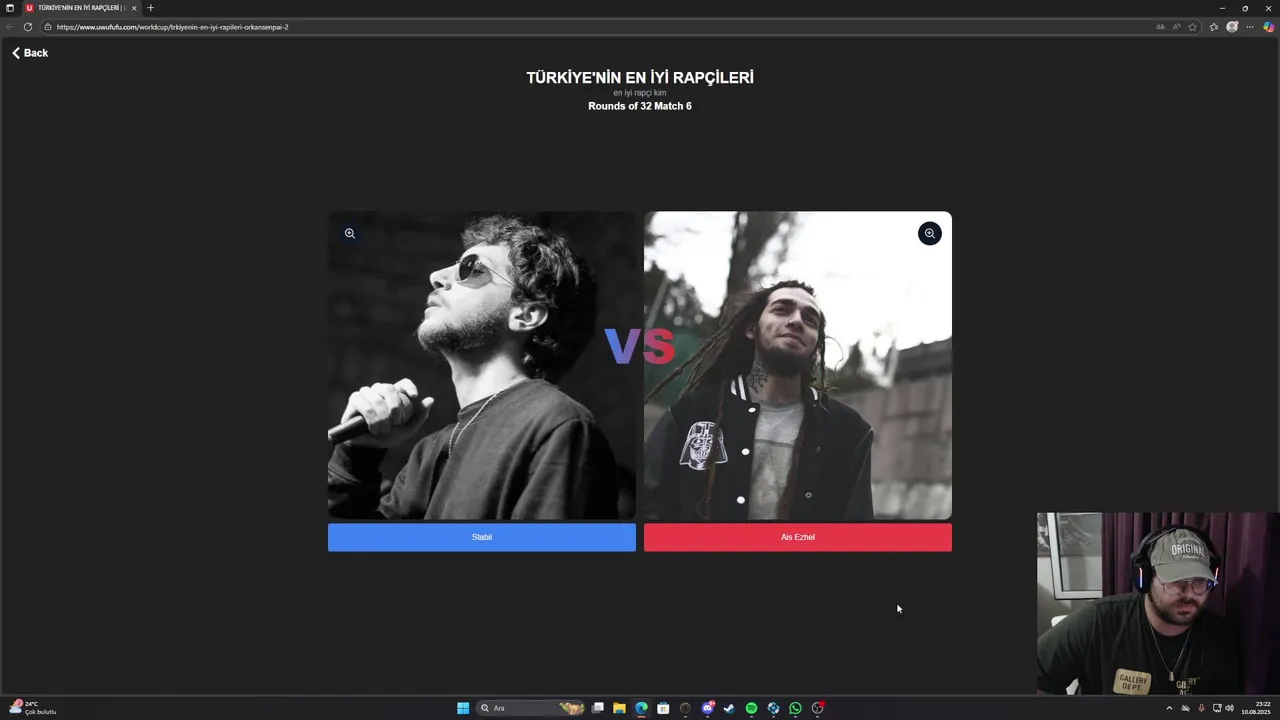Open the clock showing 23:22

coord(1256,708)
